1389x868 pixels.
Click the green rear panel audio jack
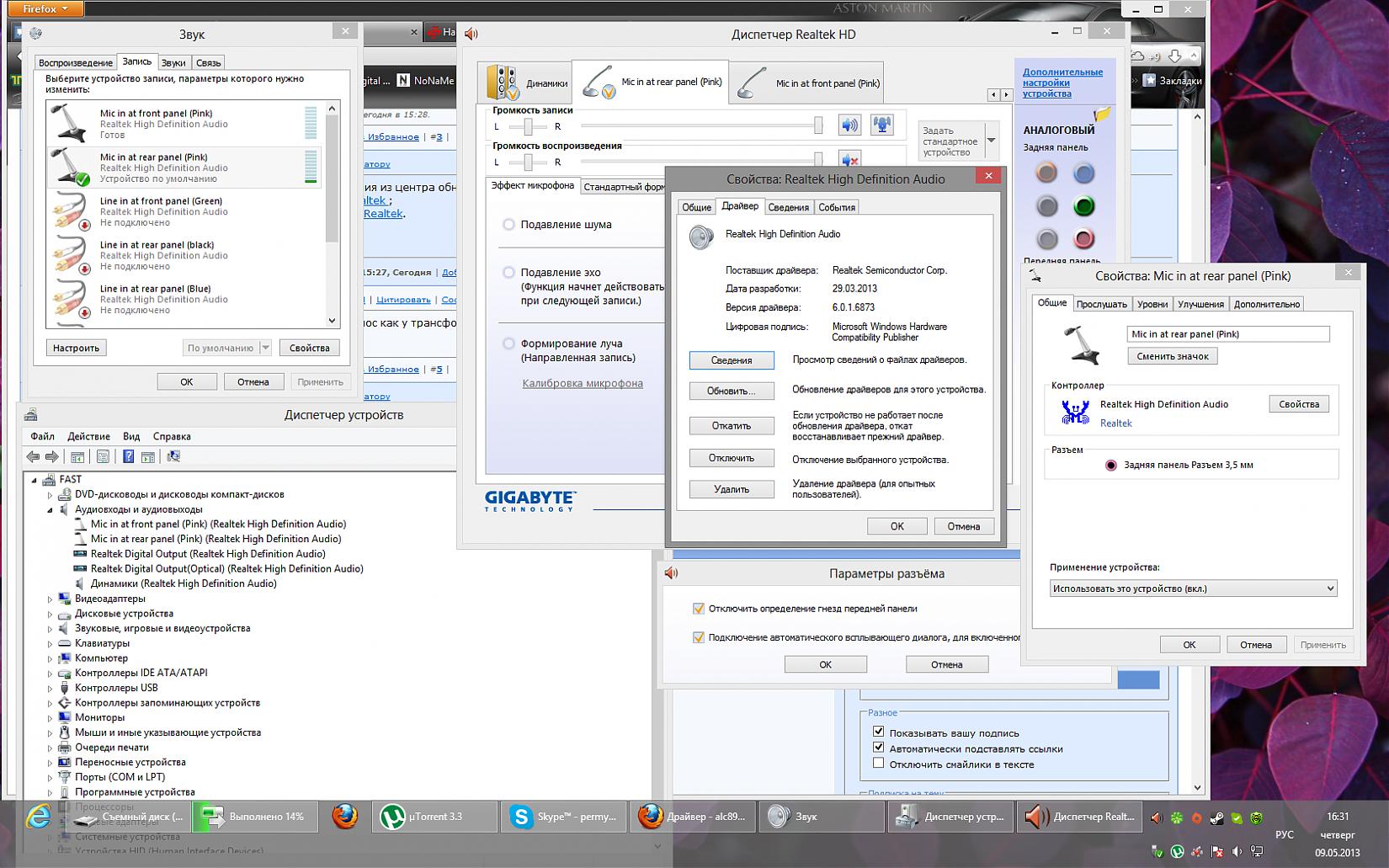(x=1083, y=206)
